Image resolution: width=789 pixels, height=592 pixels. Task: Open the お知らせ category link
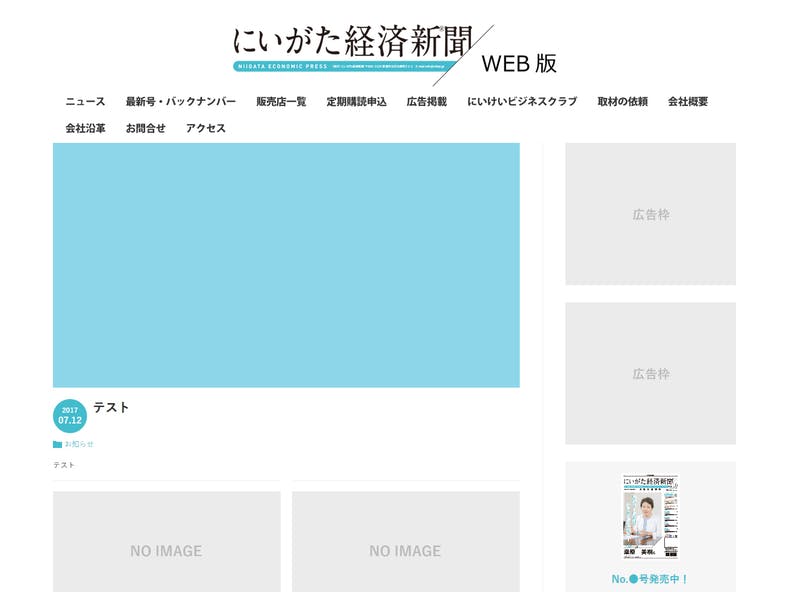(79, 444)
